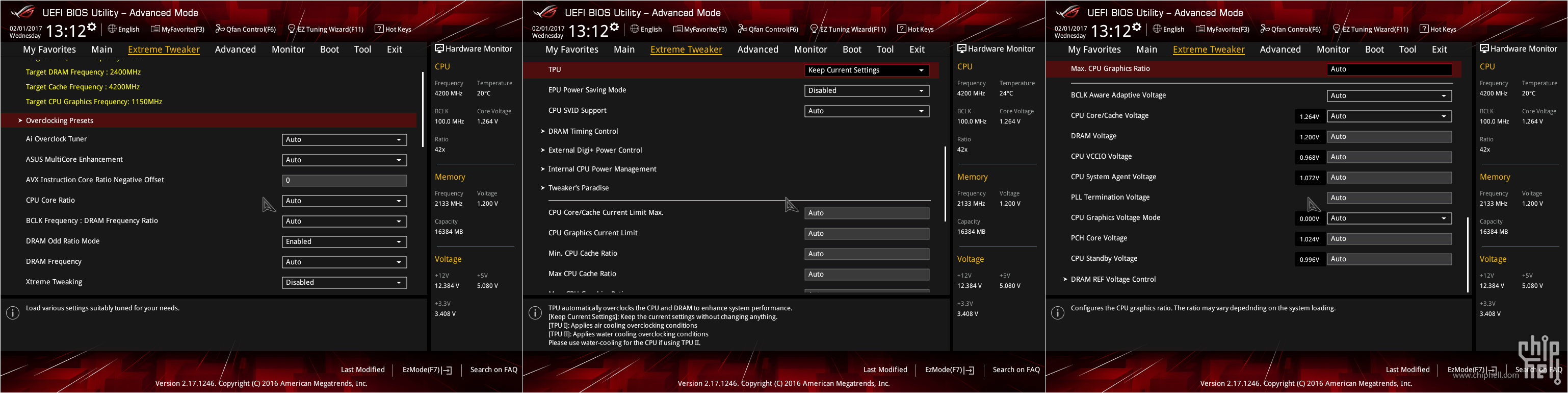Open BCLK Frequency : DRAM Frequency Ratio dropdown
Image resolution: width=1568 pixels, height=393 pixels.
click(x=344, y=221)
